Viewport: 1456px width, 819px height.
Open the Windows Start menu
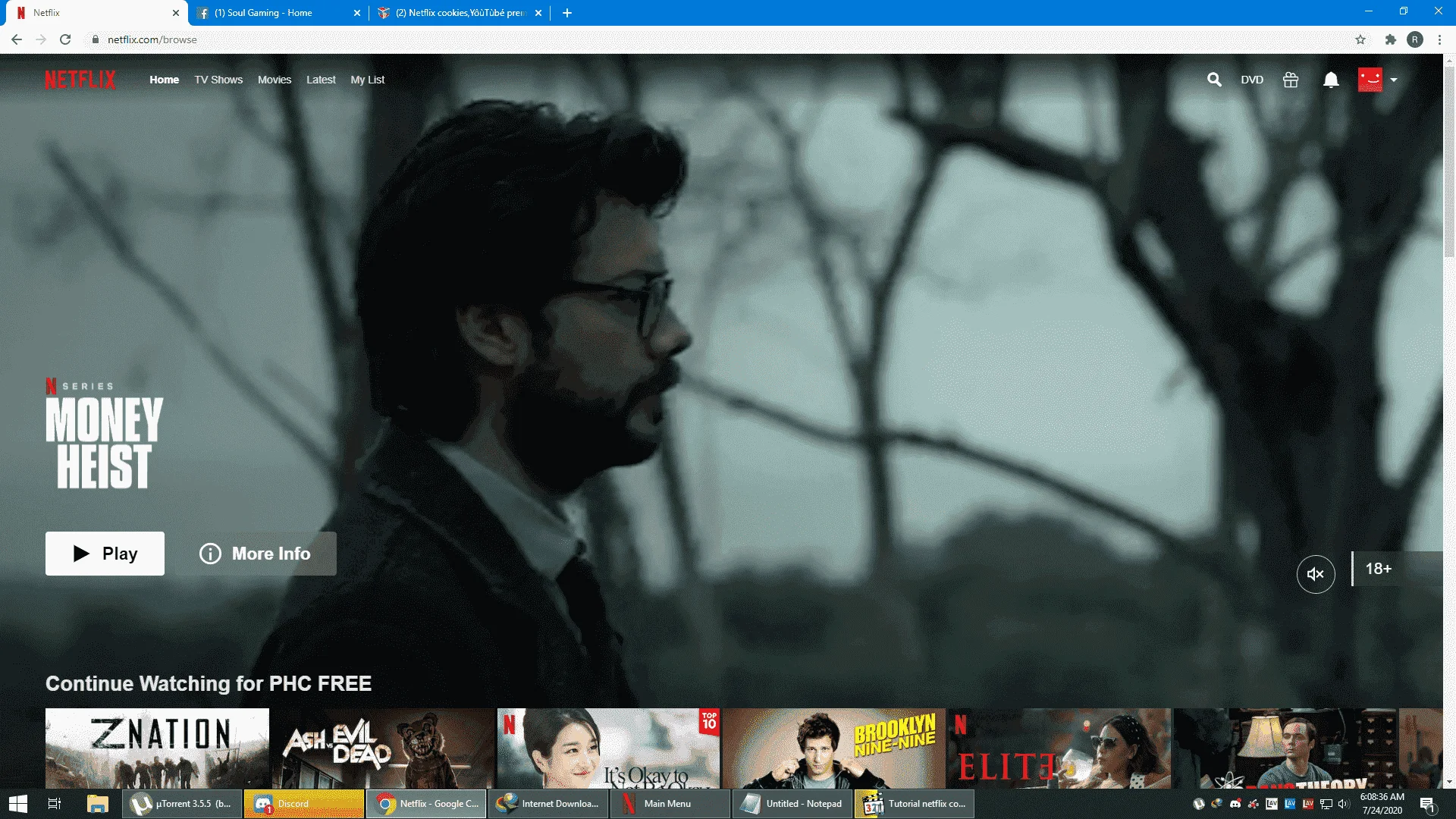[18, 804]
